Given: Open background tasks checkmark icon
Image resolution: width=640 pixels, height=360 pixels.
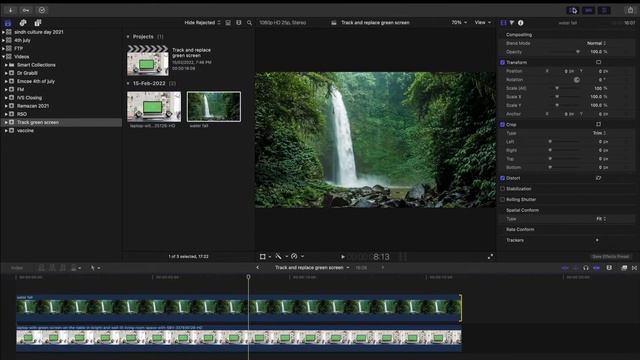Looking at the screenshot, I should click(x=42, y=10).
